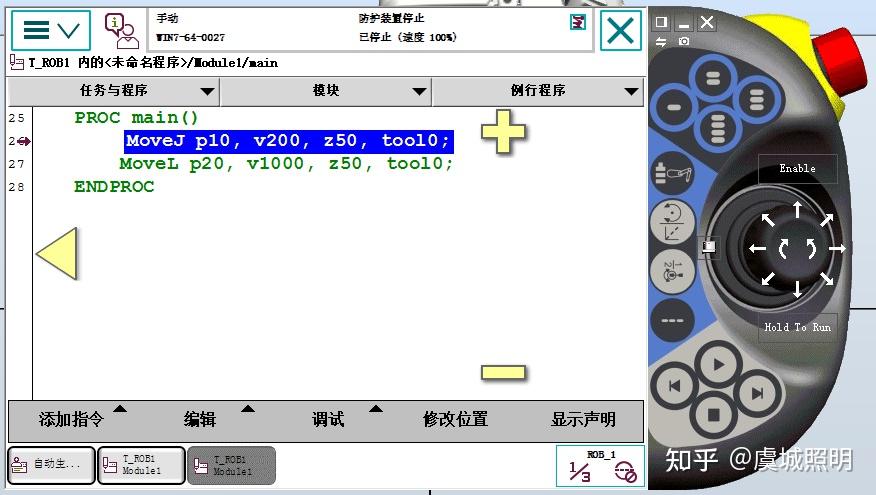Push joystick down-left diagonal arrow
The height and width of the screenshot is (495, 876).
(768, 278)
